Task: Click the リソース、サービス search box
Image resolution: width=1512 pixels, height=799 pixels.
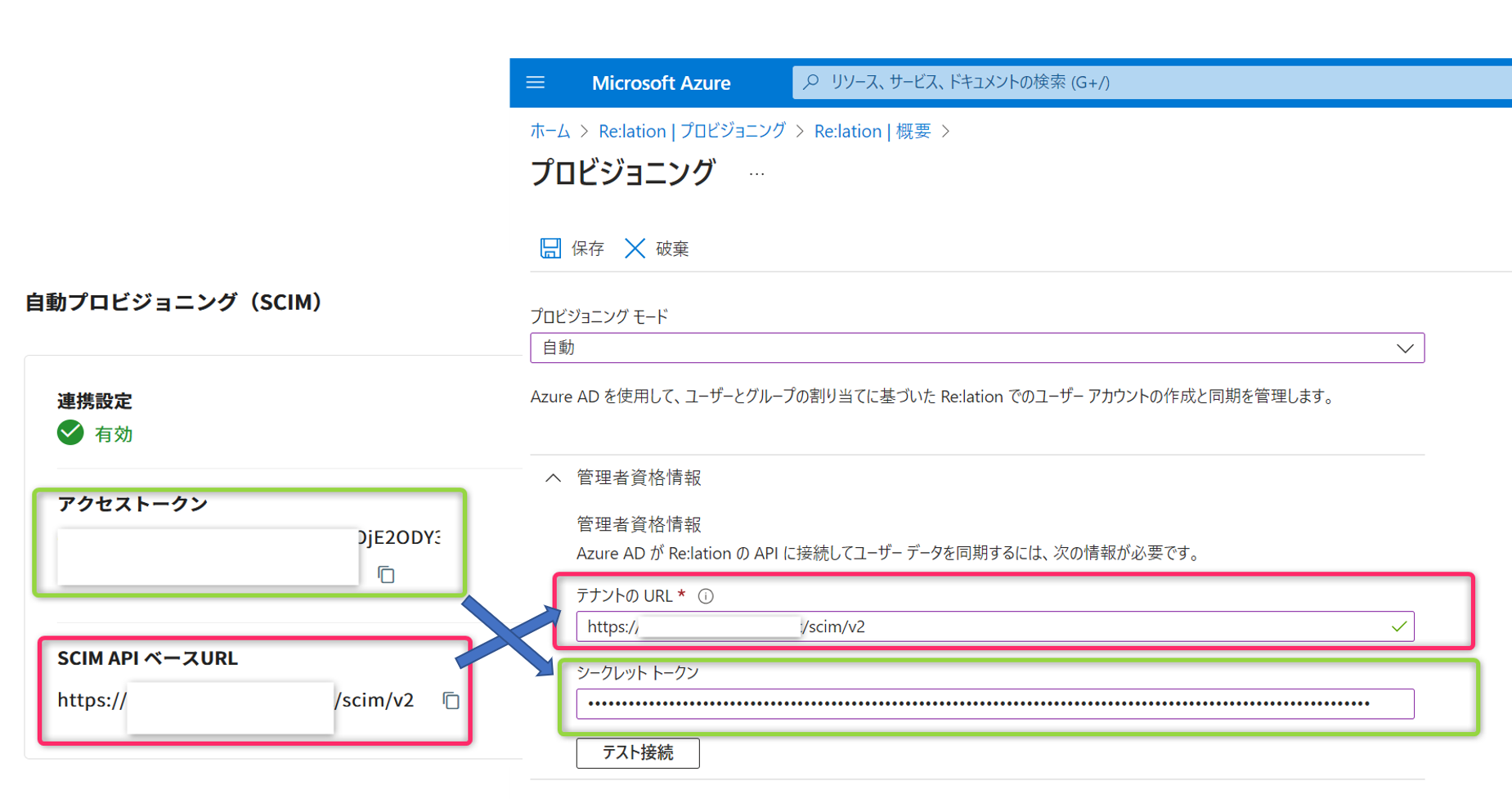Action: point(1145,83)
